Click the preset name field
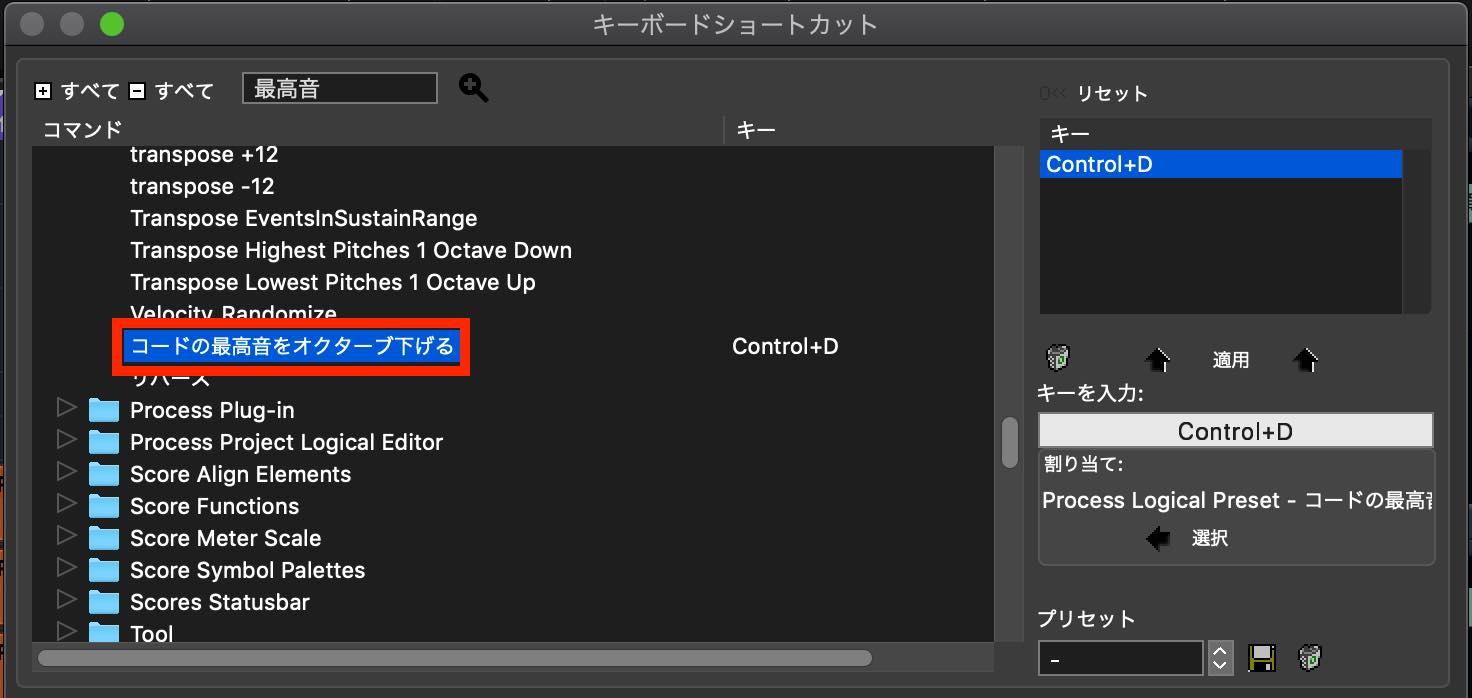Viewport: 1472px width, 698px height. click(1121, 658)
